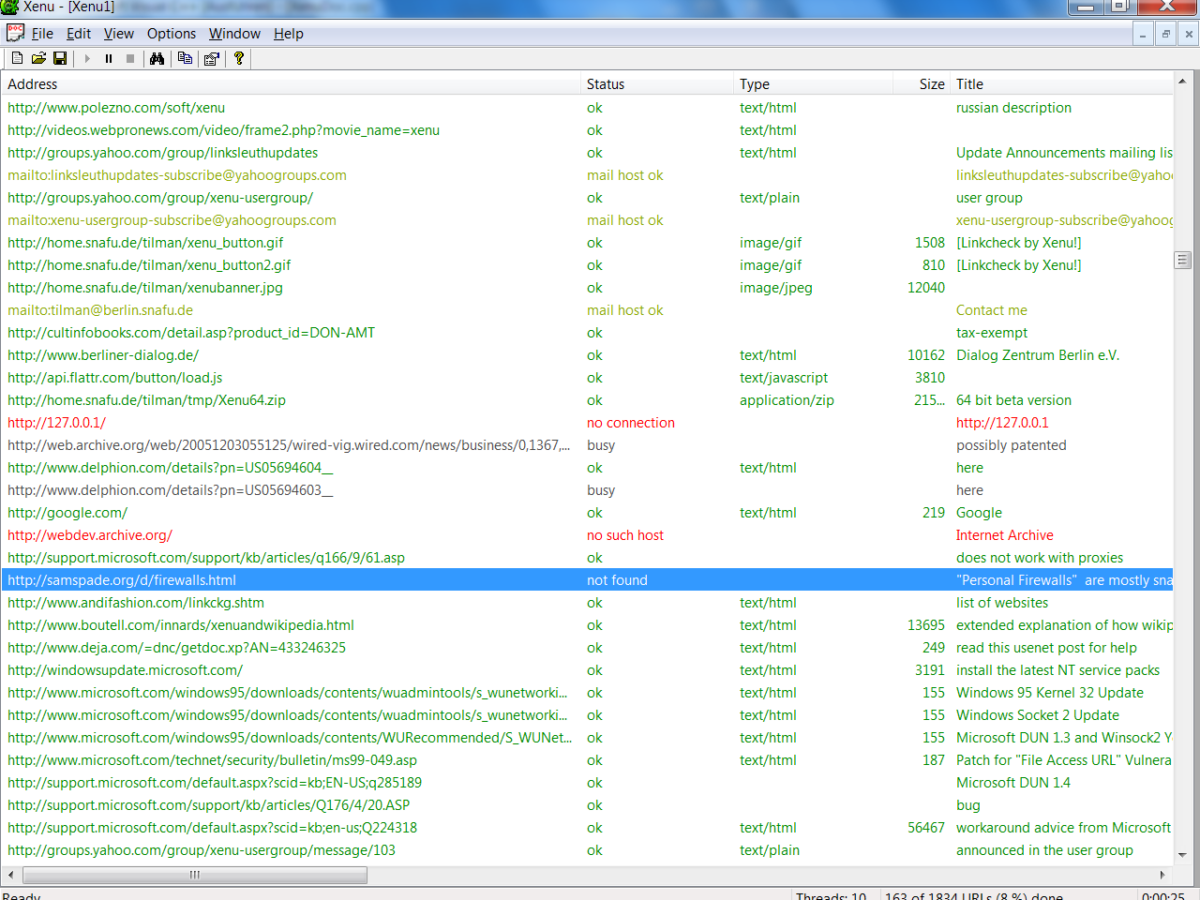The image size is (1200, 900).
Task: Sort by the Address column header
Action: [x=291, y=84]
